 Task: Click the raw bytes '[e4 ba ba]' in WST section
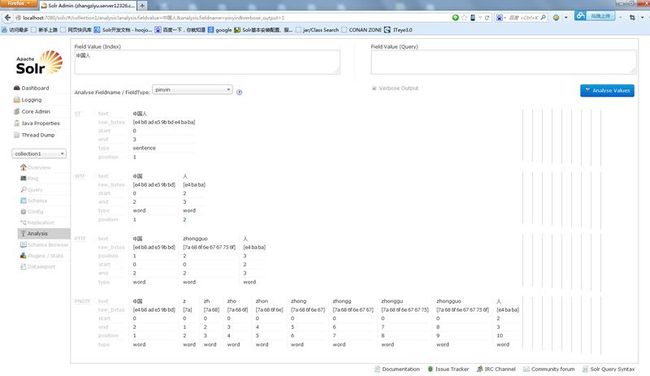194,184
